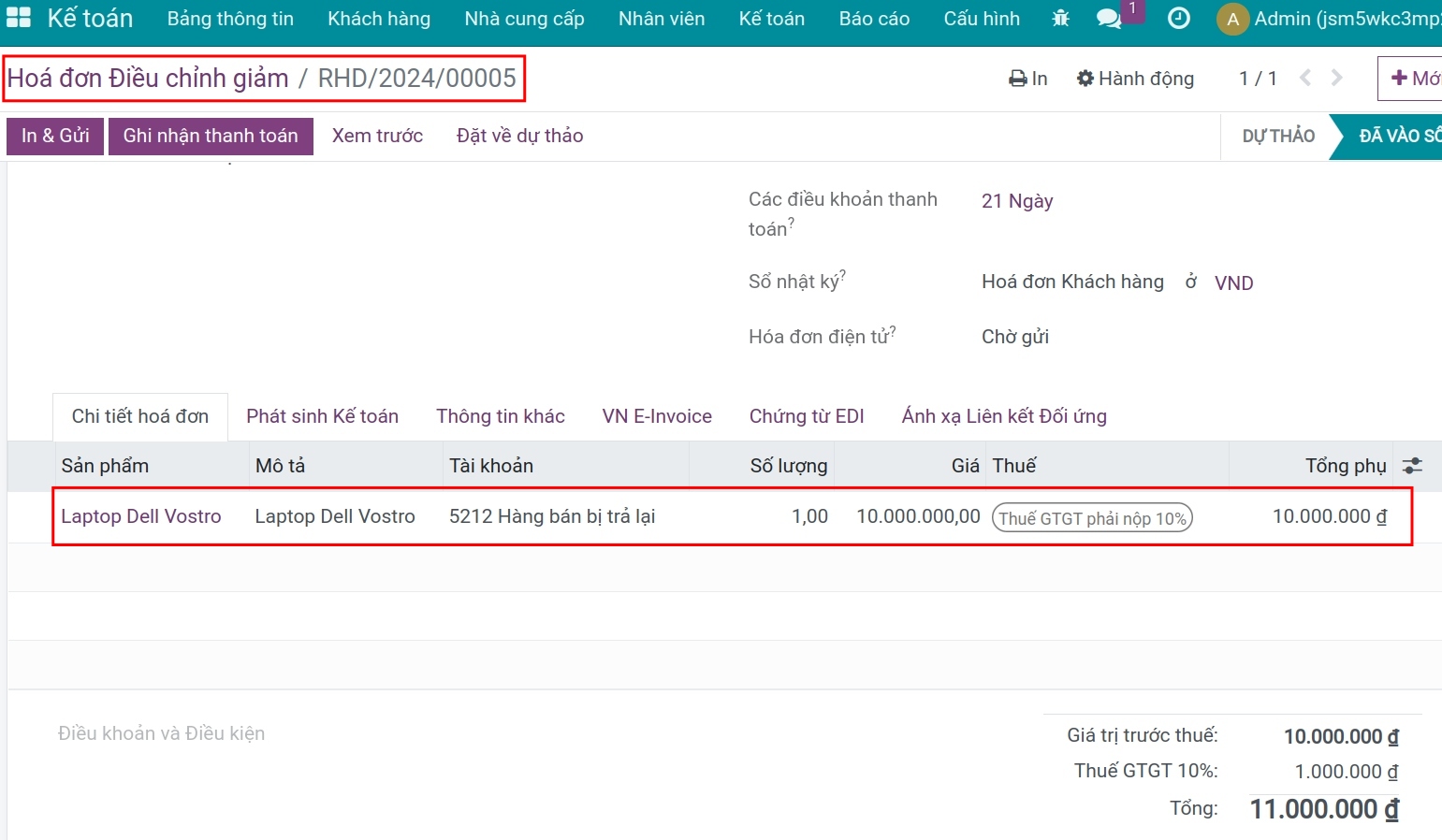Click the Admin user avatar
Screen dimensions: 1442x840
click(x=1232, y=19)
